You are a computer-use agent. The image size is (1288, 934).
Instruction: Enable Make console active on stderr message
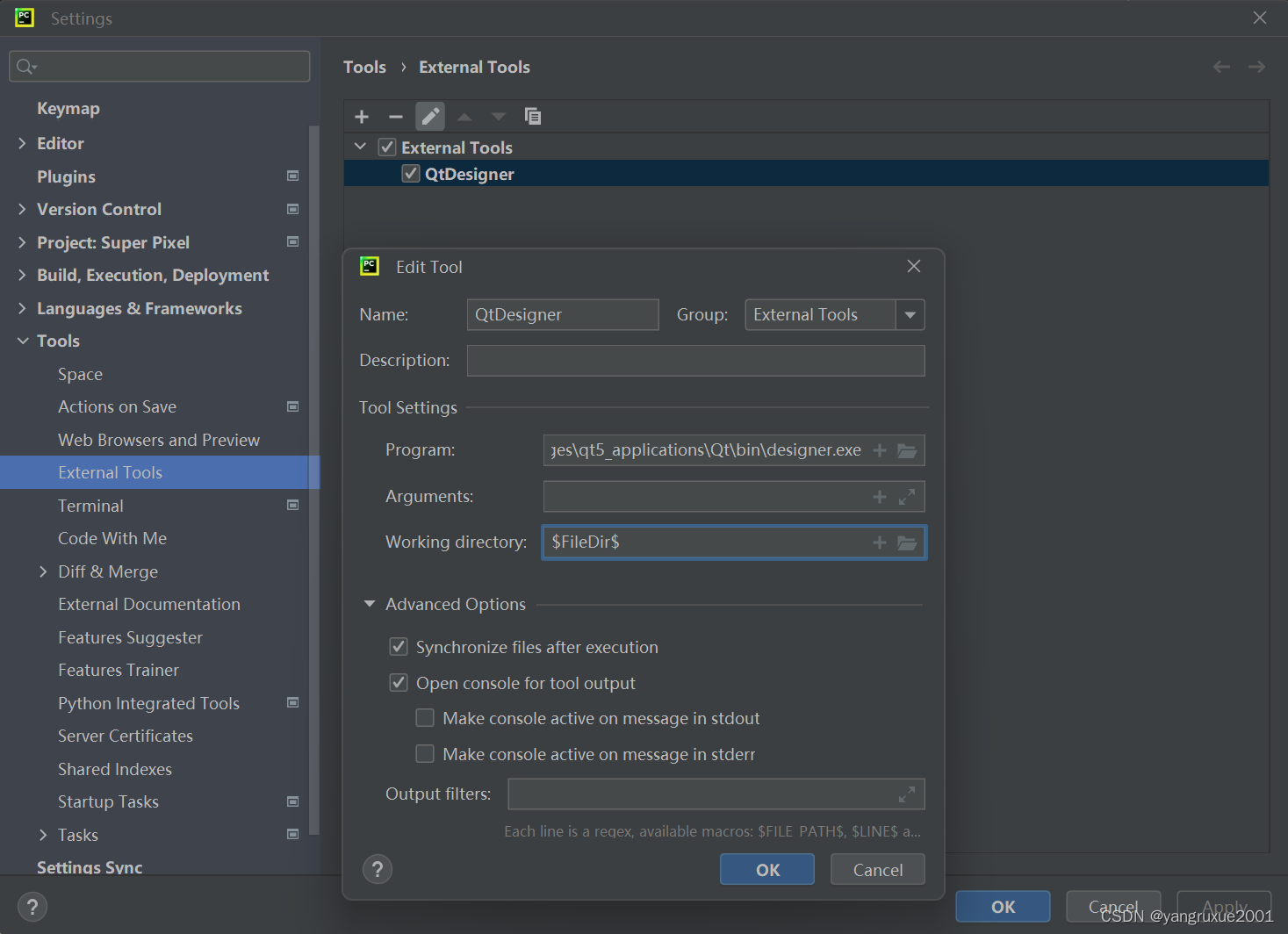coord(425,754)
